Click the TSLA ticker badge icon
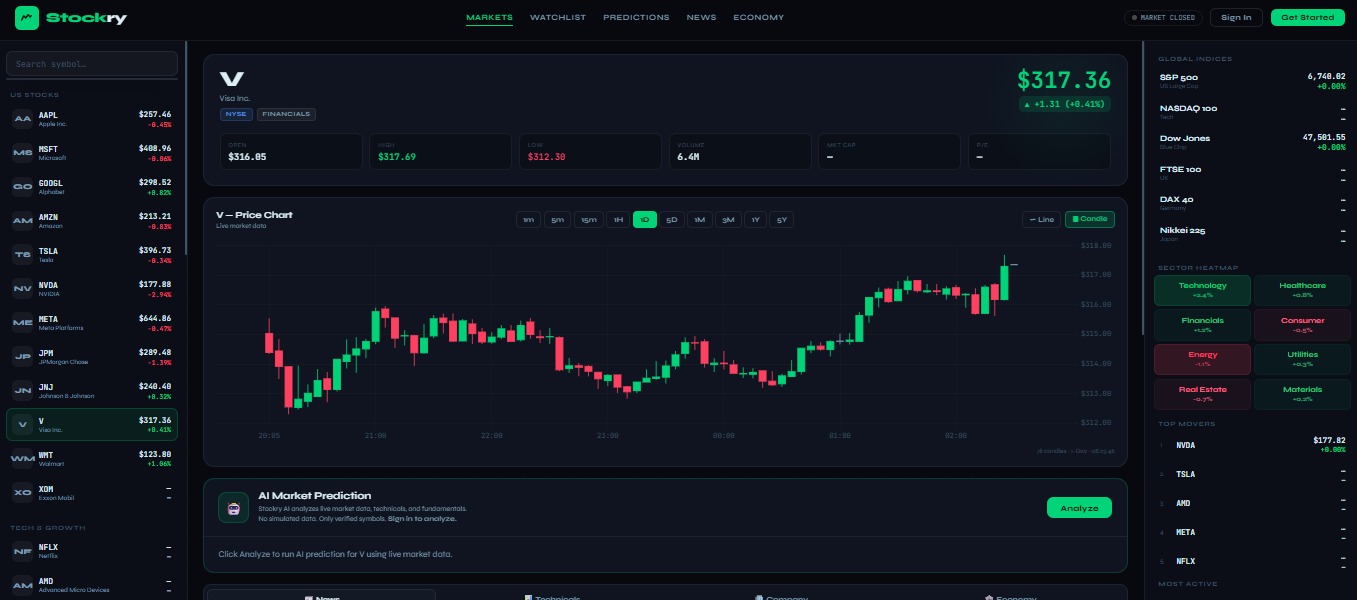This screenshot has height=600, width=1357. [x=22, y=254]
